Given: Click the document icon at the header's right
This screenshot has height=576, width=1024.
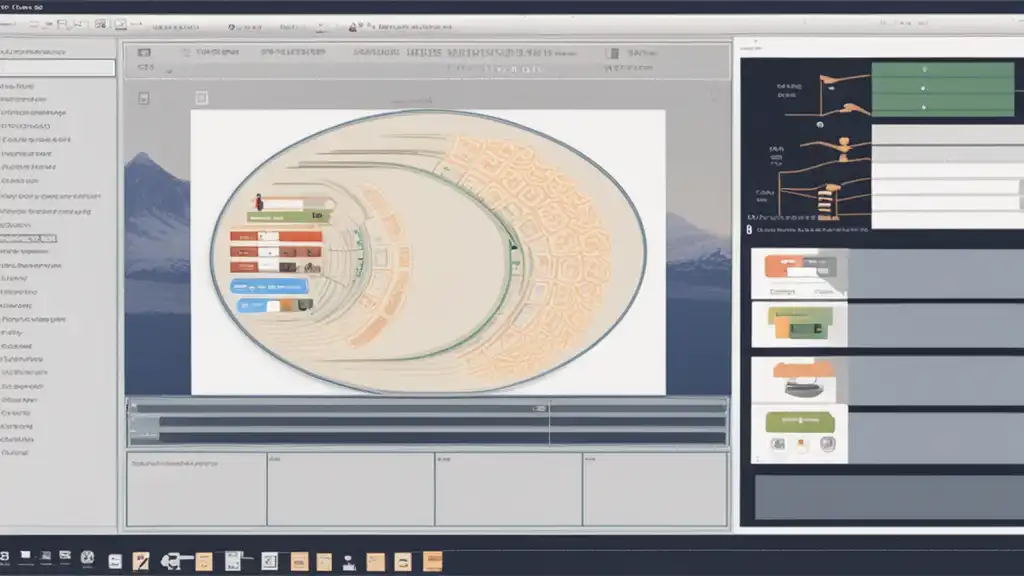Looking at the screenshot, I should (x=613, y=53).
